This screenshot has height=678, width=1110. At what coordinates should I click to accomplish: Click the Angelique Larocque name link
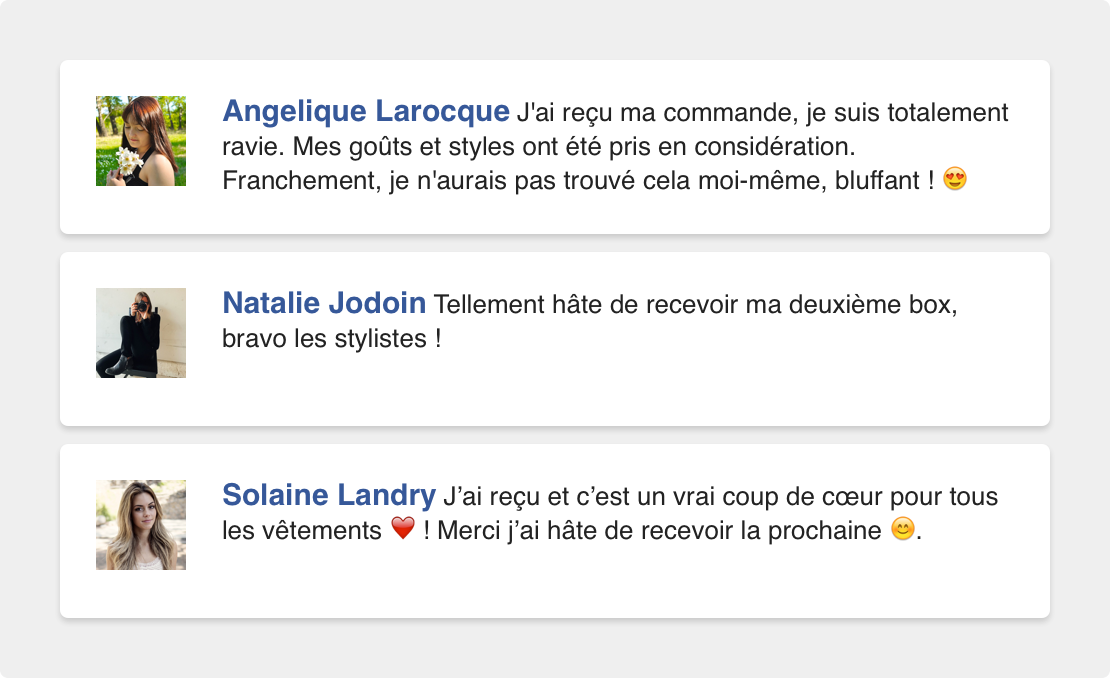366,111
